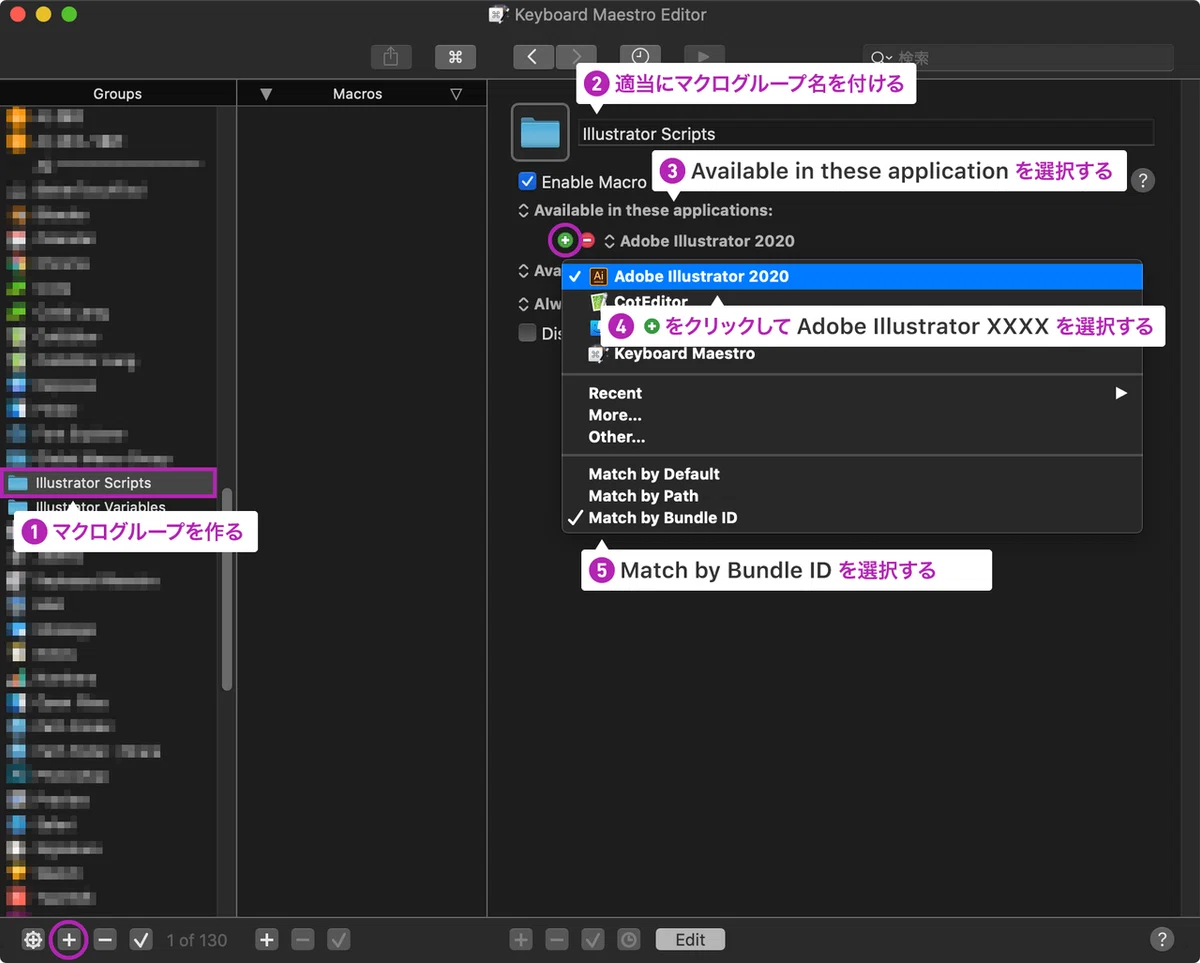Viewport: 1200px width, 963px height.
Task: Click the command key toolbar button
Action: click(x=455, y=57)
